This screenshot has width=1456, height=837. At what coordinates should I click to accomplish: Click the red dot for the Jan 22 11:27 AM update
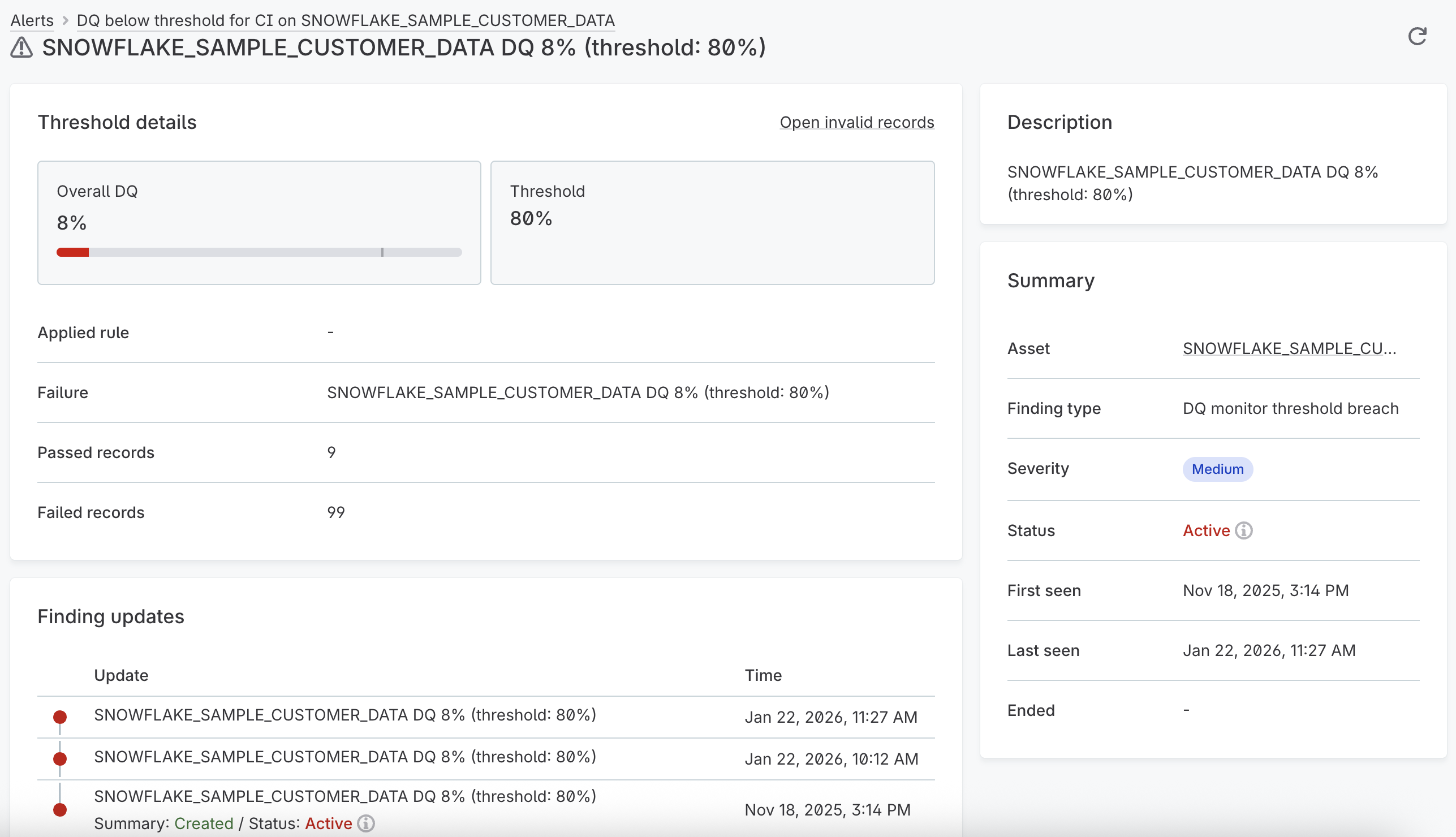point(59,717)
